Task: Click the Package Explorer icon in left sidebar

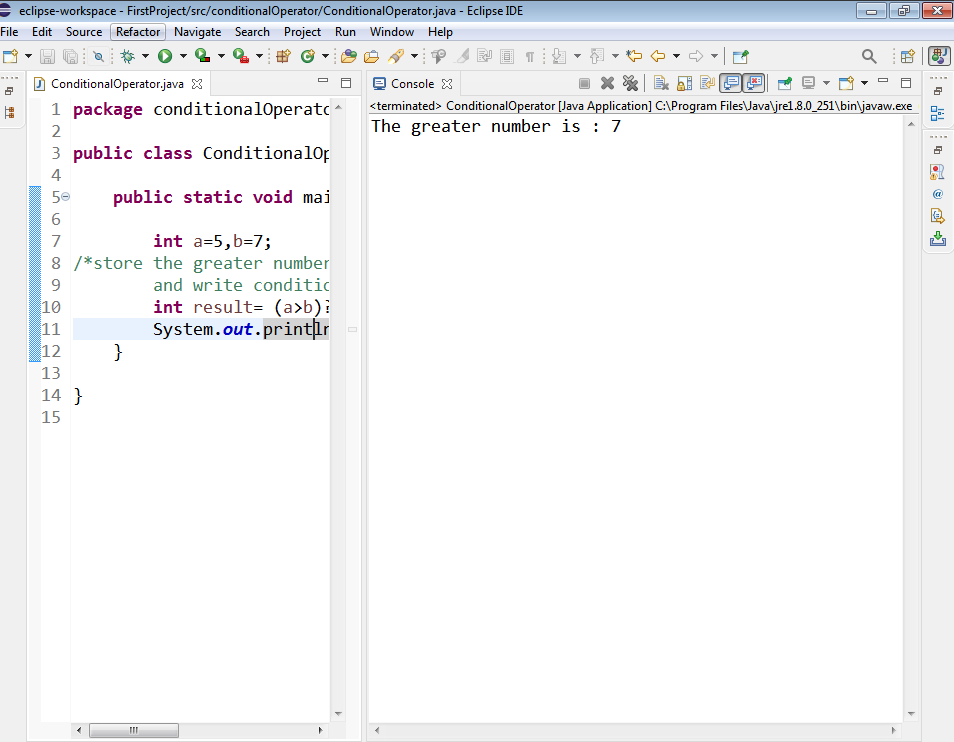Action: (9, 113)
